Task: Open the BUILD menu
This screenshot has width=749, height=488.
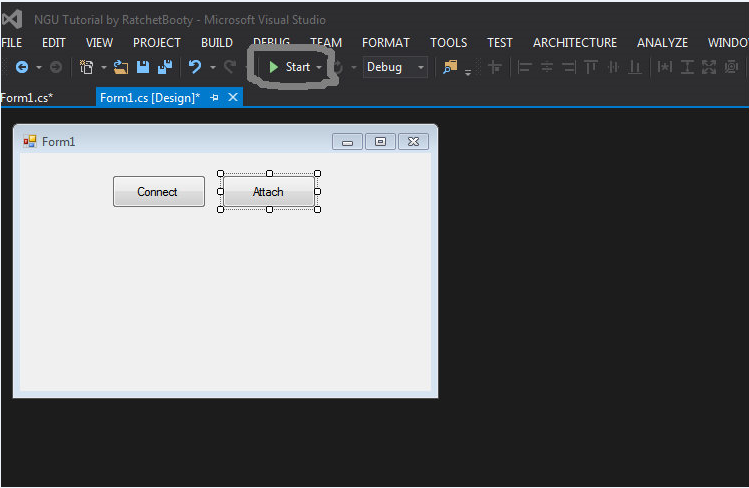Action: (x=217, y=43)
